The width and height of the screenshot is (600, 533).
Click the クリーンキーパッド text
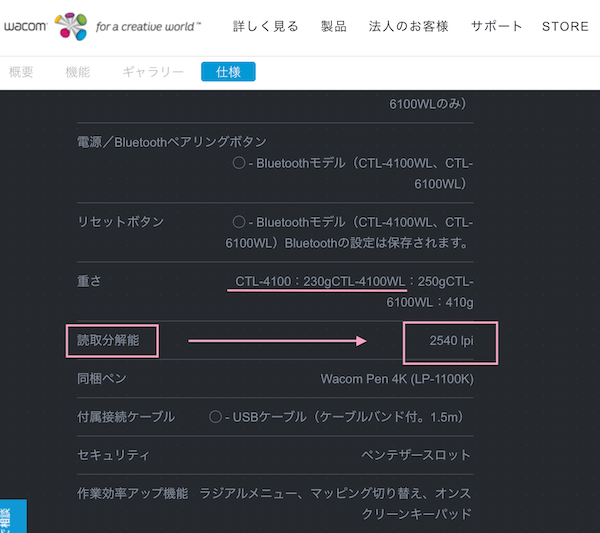pos(416,514)
